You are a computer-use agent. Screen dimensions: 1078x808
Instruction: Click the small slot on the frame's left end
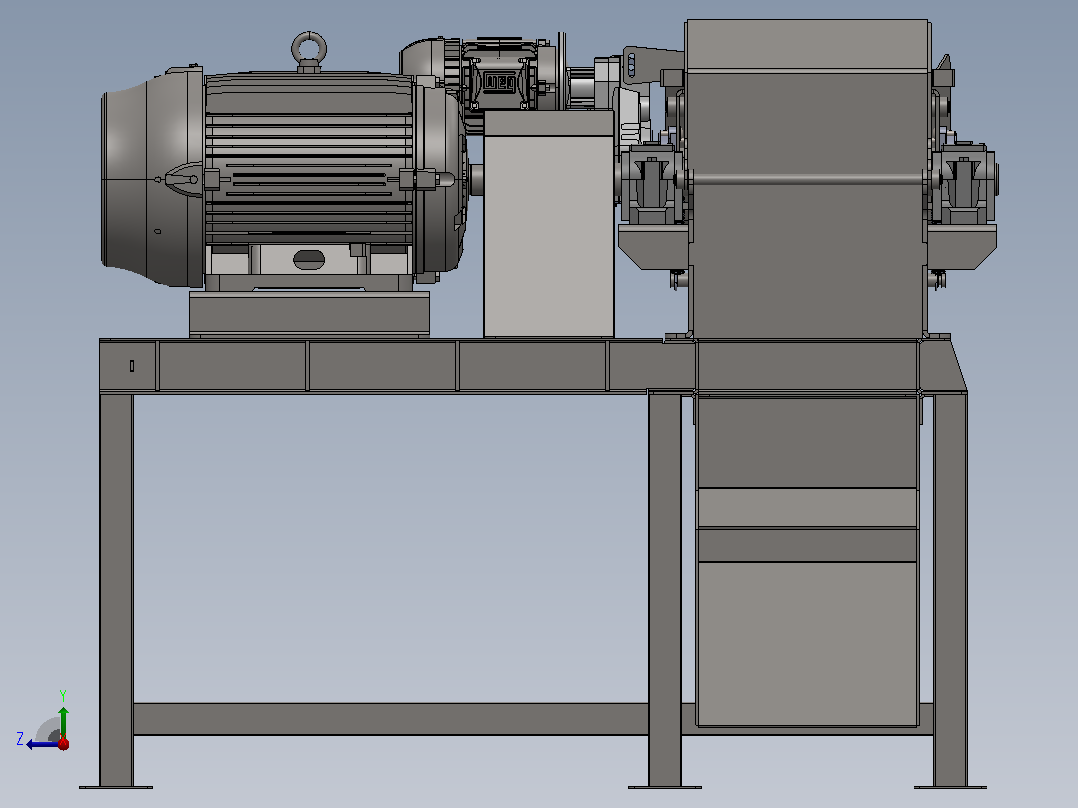click(131, 366)
